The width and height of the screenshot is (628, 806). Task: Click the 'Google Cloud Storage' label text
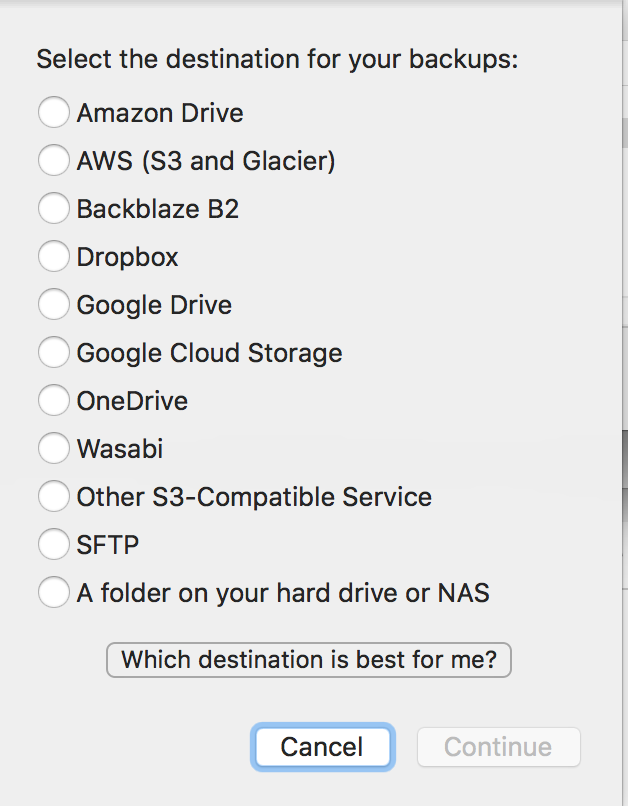click(209, 353)
